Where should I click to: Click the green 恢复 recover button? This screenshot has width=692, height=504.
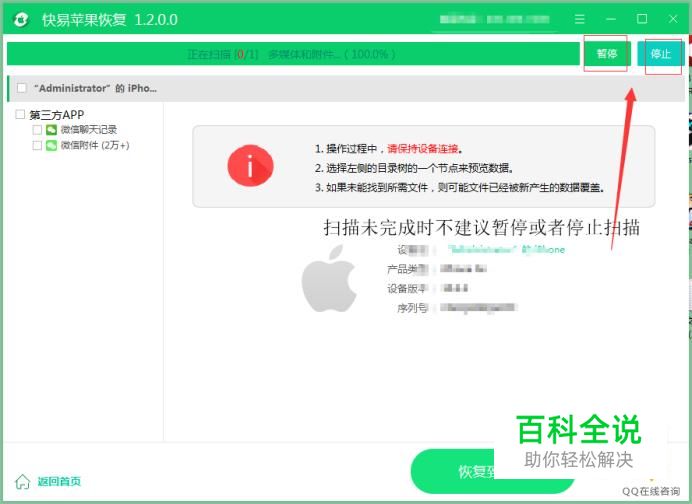(492, 471)
